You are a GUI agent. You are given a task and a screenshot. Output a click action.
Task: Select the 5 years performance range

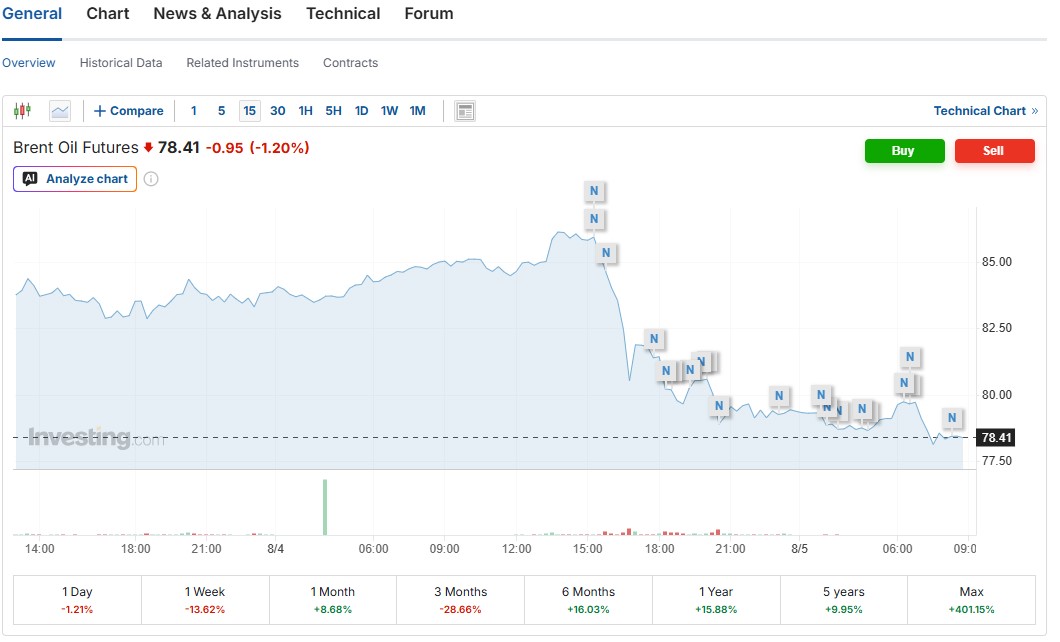point(844,600)
